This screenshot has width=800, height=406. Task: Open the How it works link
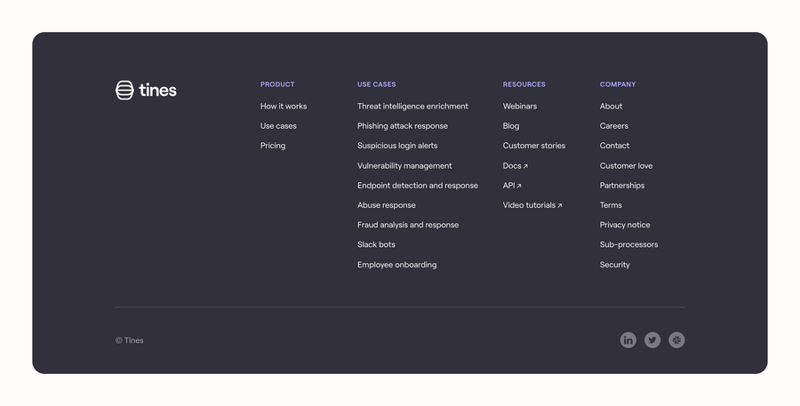pos(284,106)
